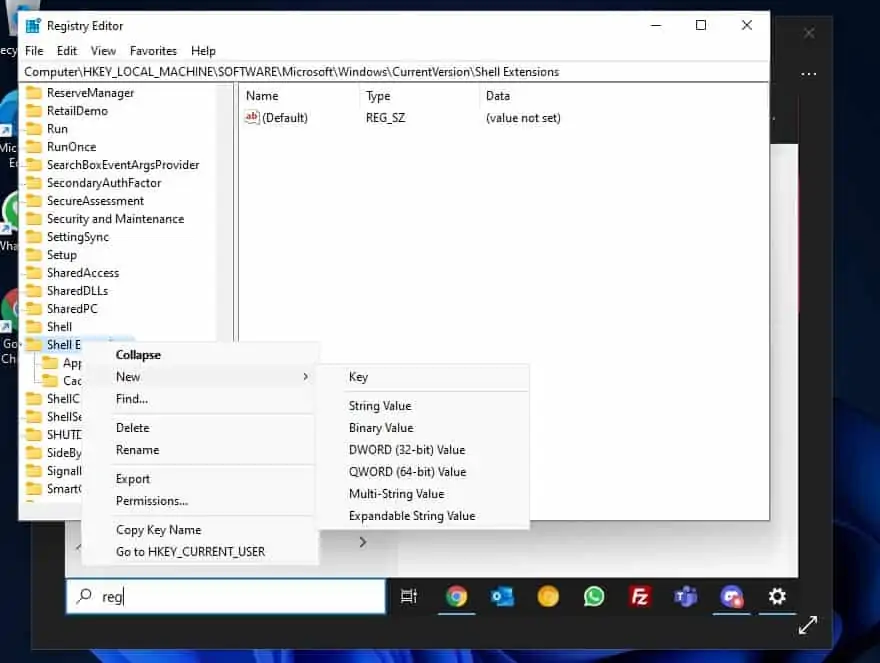Select the RunOnce registry key
This screenshot has width=880, height=663.
coord(71,147)
